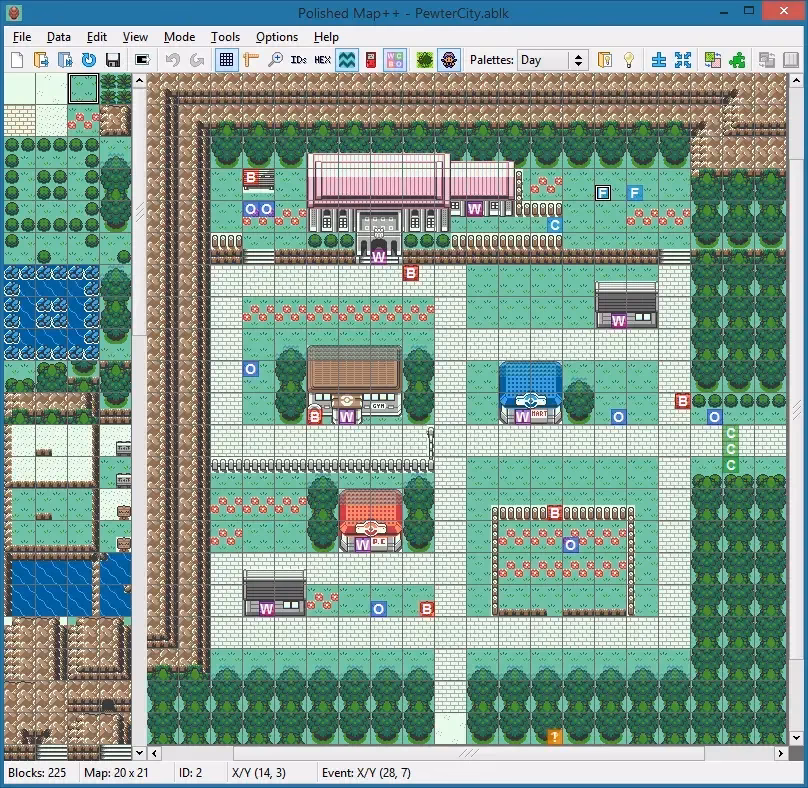The height and width of the screenshot is (788, 808).
Task: Open the Options menu
Action: 277,37
